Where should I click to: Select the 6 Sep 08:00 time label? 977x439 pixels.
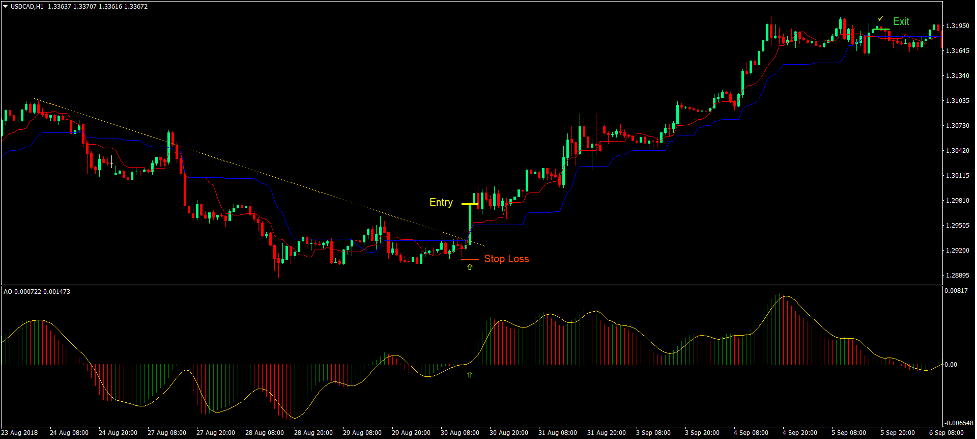(947, 432)
